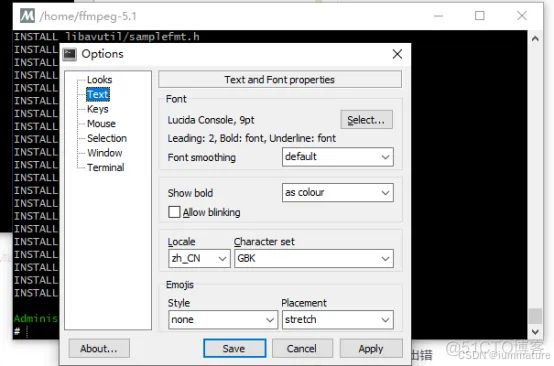This screenshot has width=554, height=366.
Task: Click the Cancel button
Action: click(302, 348)
